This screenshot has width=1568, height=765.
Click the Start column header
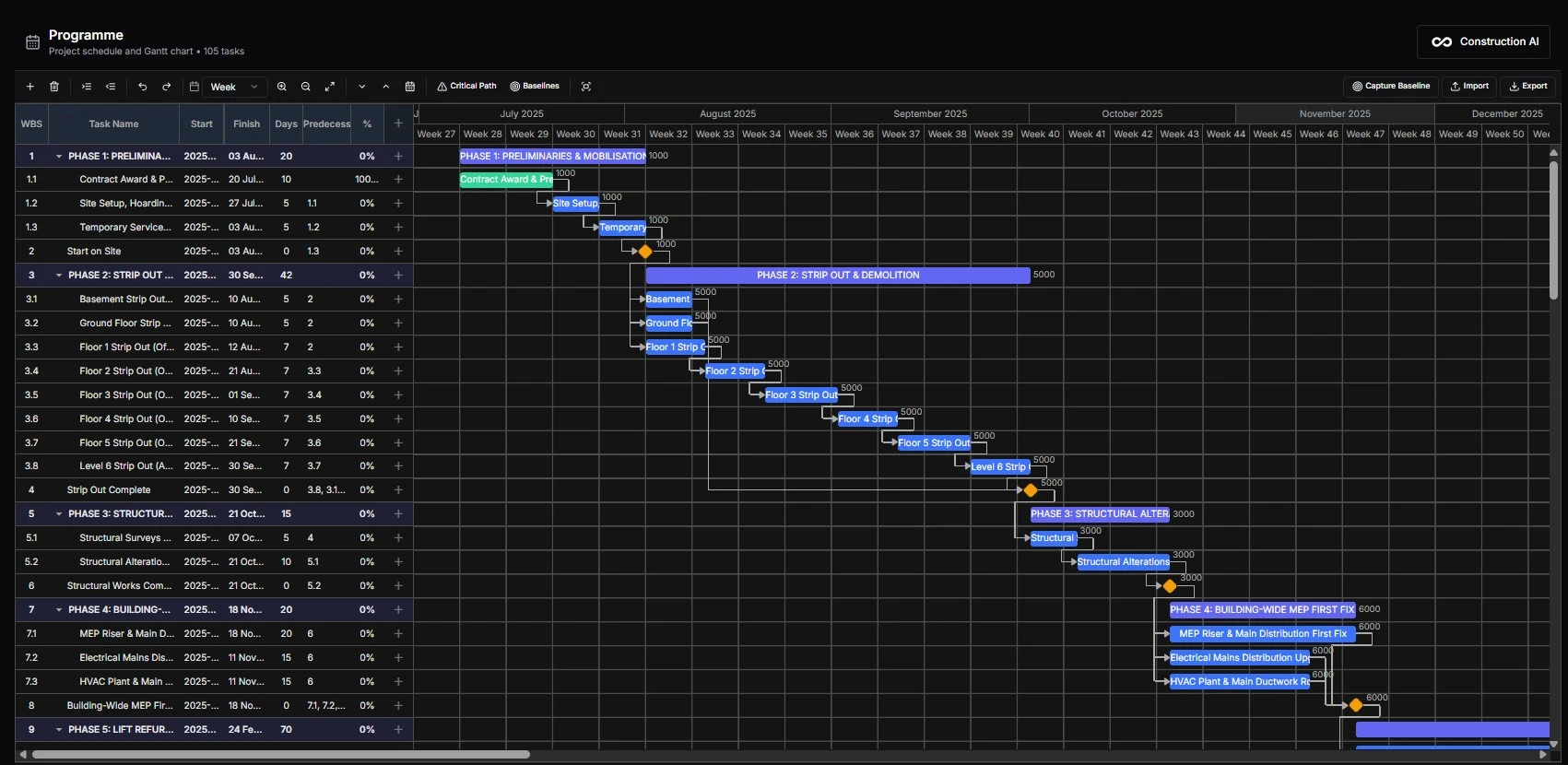[x=201, y=124]
